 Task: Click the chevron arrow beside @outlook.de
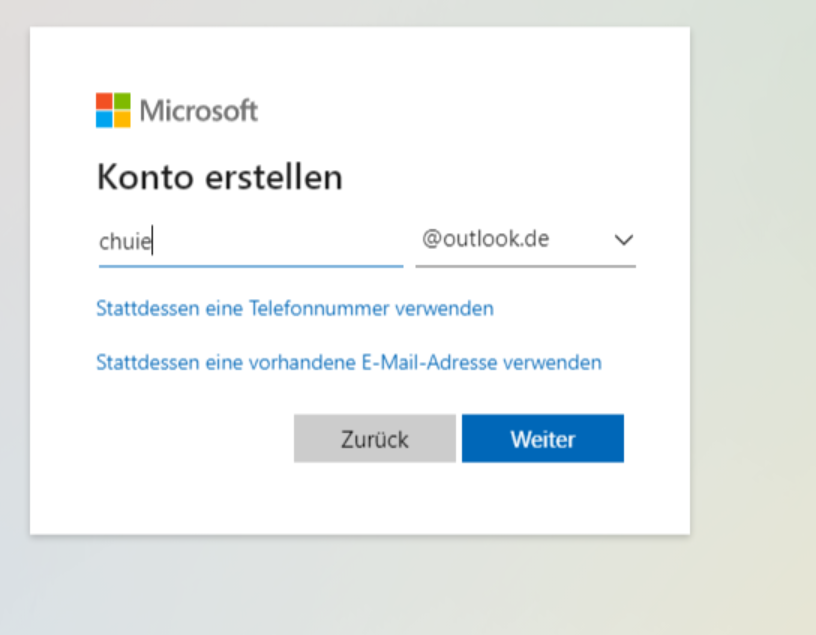[x=623, y=240]
